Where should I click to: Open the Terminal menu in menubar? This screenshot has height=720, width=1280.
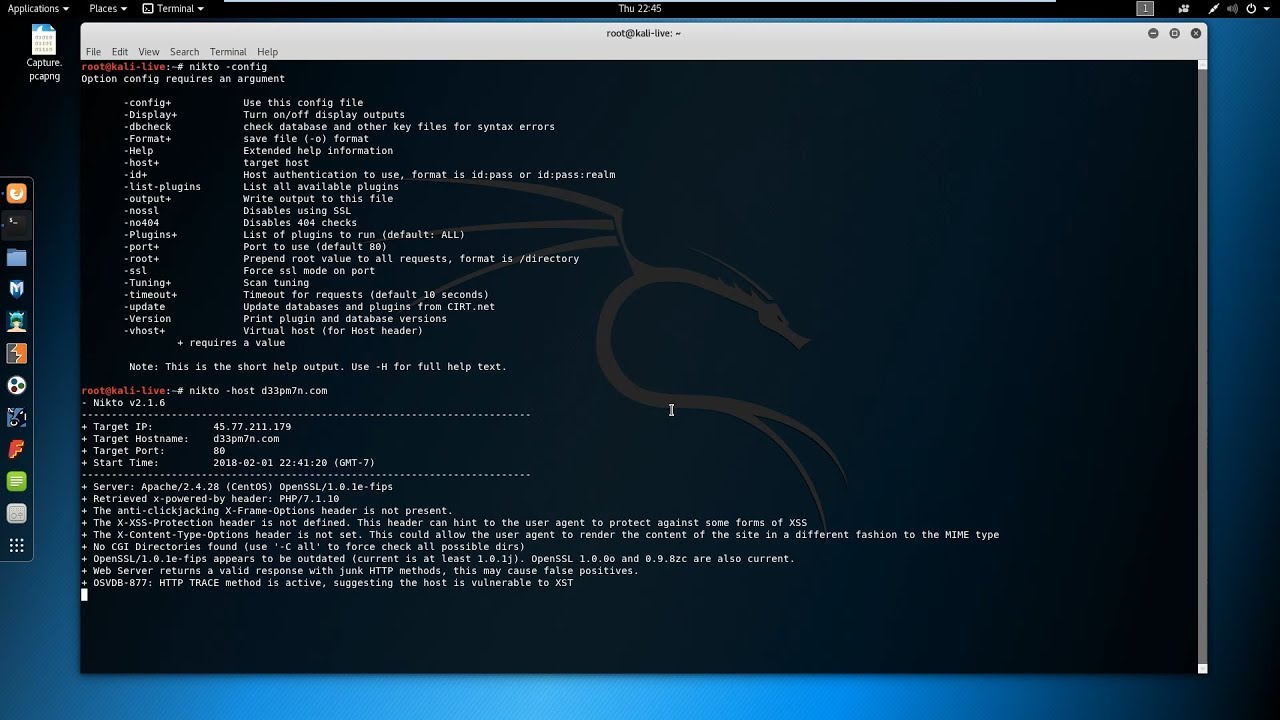coord(228,52)
